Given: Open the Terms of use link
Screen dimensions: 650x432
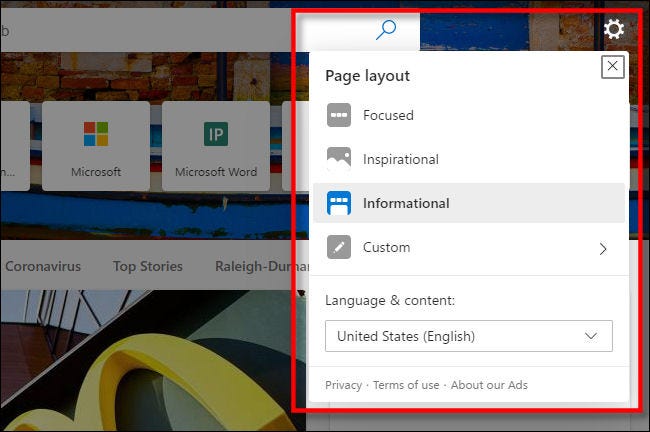Looking at the screenshot, I should point(406,385).
